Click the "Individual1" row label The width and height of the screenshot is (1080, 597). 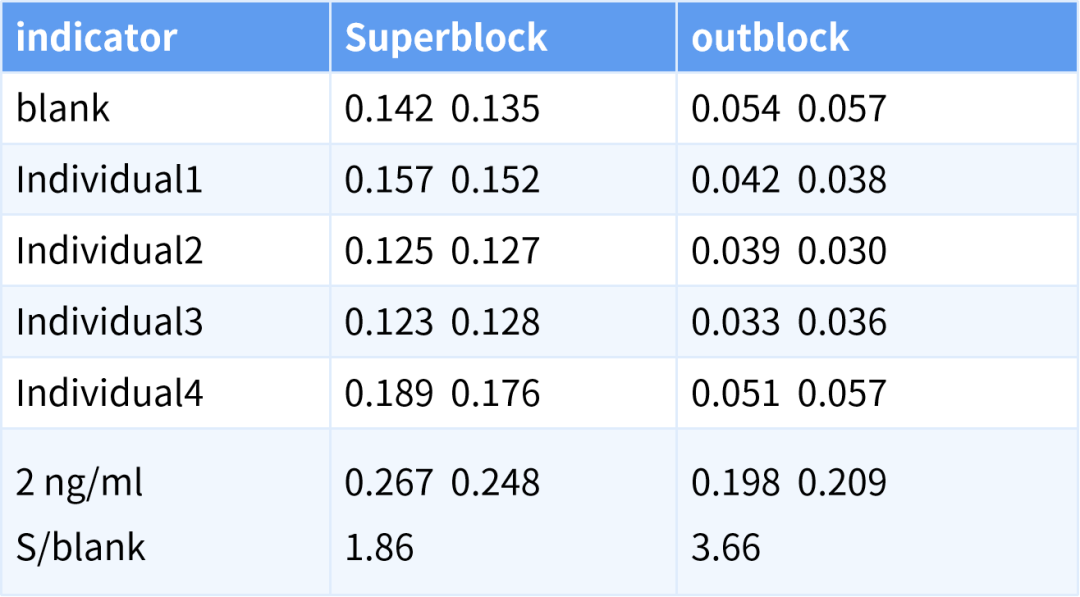click(x=109, y=179)
